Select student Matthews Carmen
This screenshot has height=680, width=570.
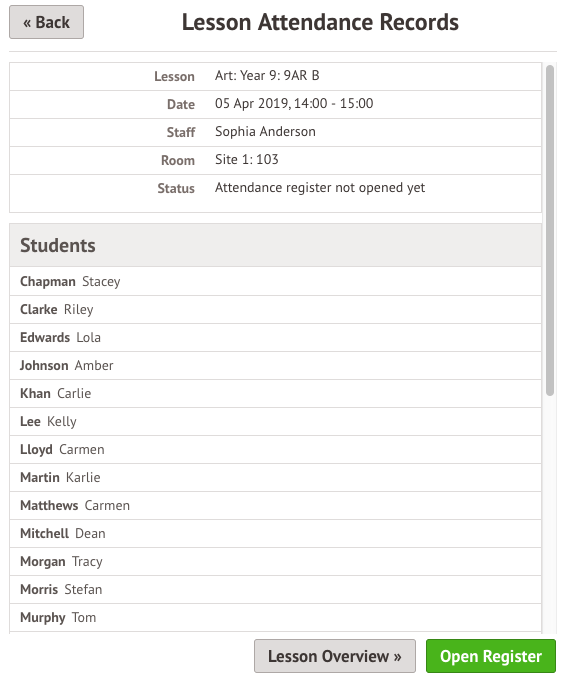275,505
